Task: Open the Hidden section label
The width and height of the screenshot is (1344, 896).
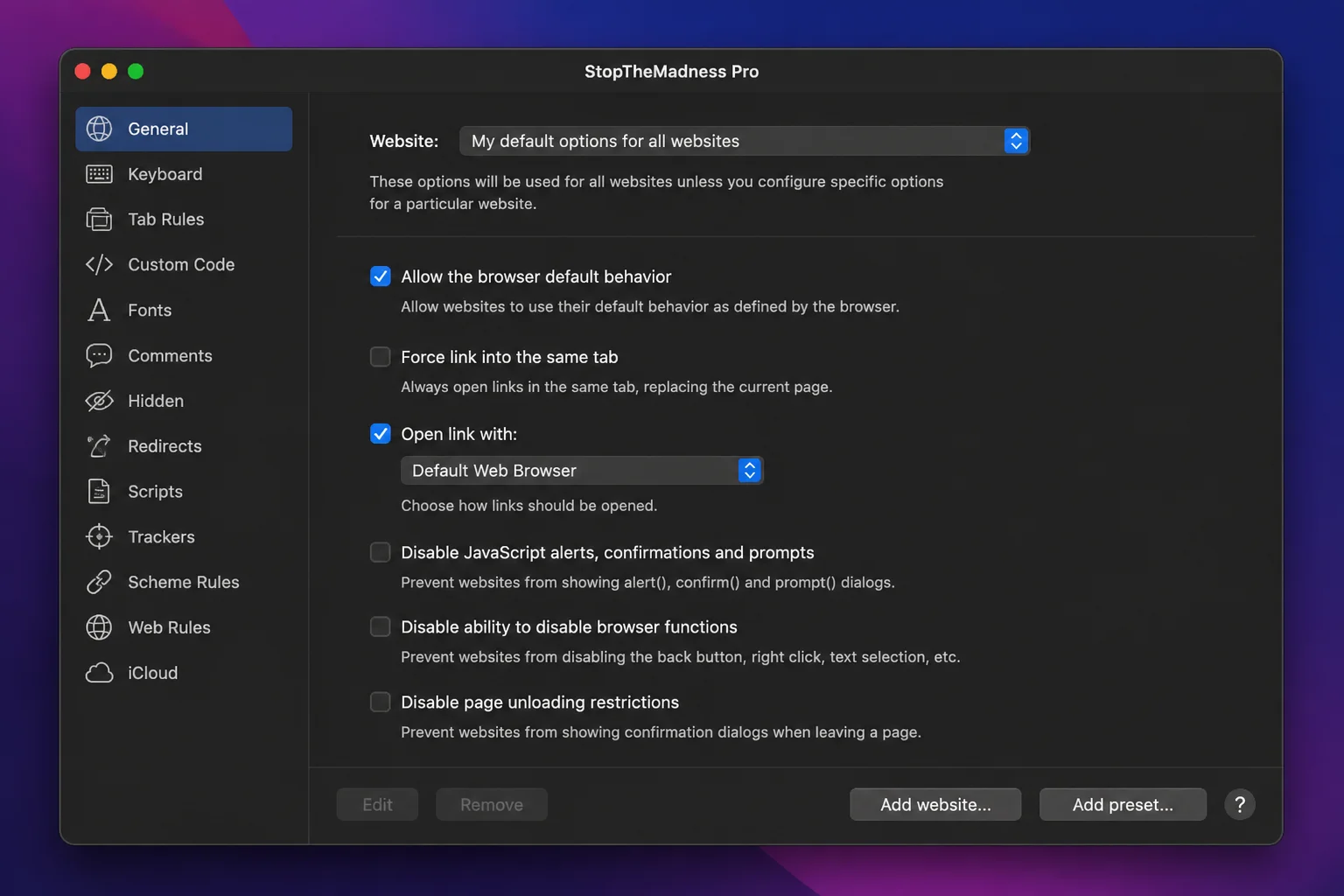Action: [156, 401]
